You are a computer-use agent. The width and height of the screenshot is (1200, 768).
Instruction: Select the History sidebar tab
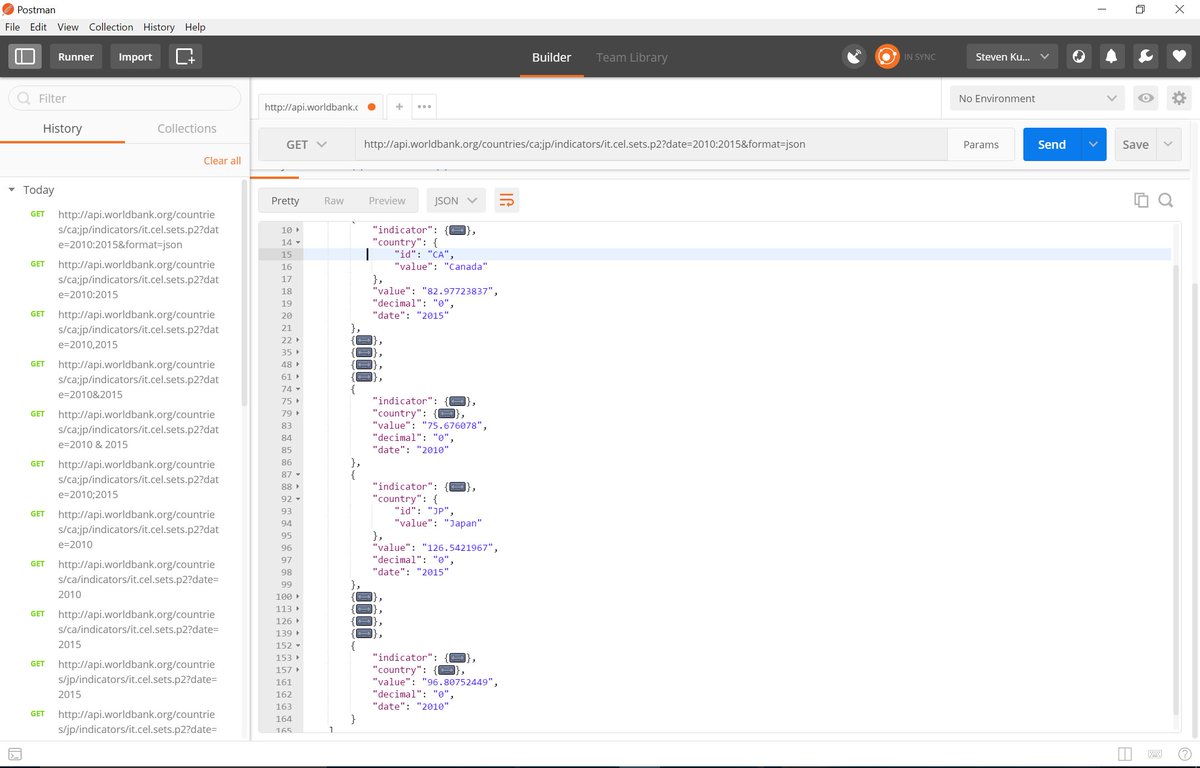[x=62, y=128]
